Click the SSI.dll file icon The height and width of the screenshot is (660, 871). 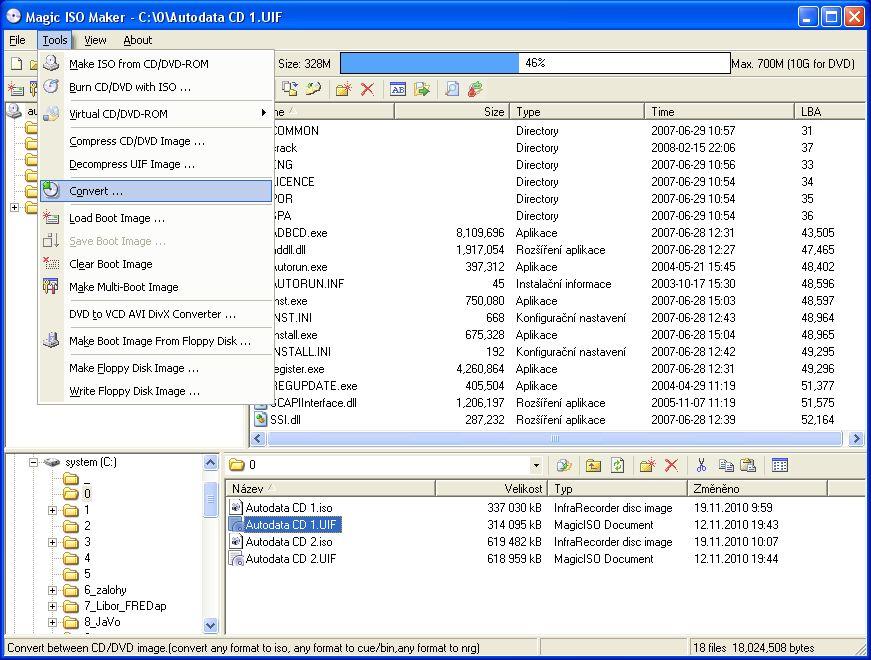(x=261, y=420)
